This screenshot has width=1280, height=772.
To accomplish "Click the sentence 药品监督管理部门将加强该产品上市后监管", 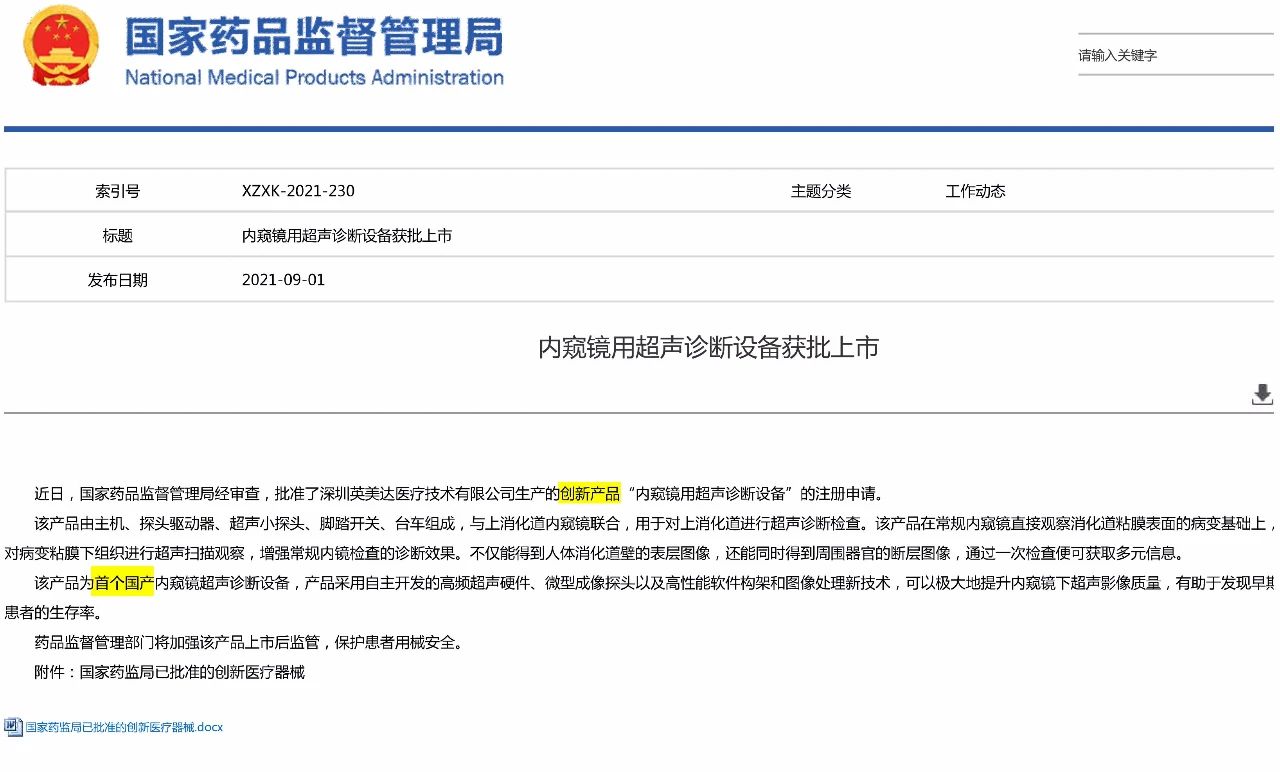I will [x=249, y=643].
